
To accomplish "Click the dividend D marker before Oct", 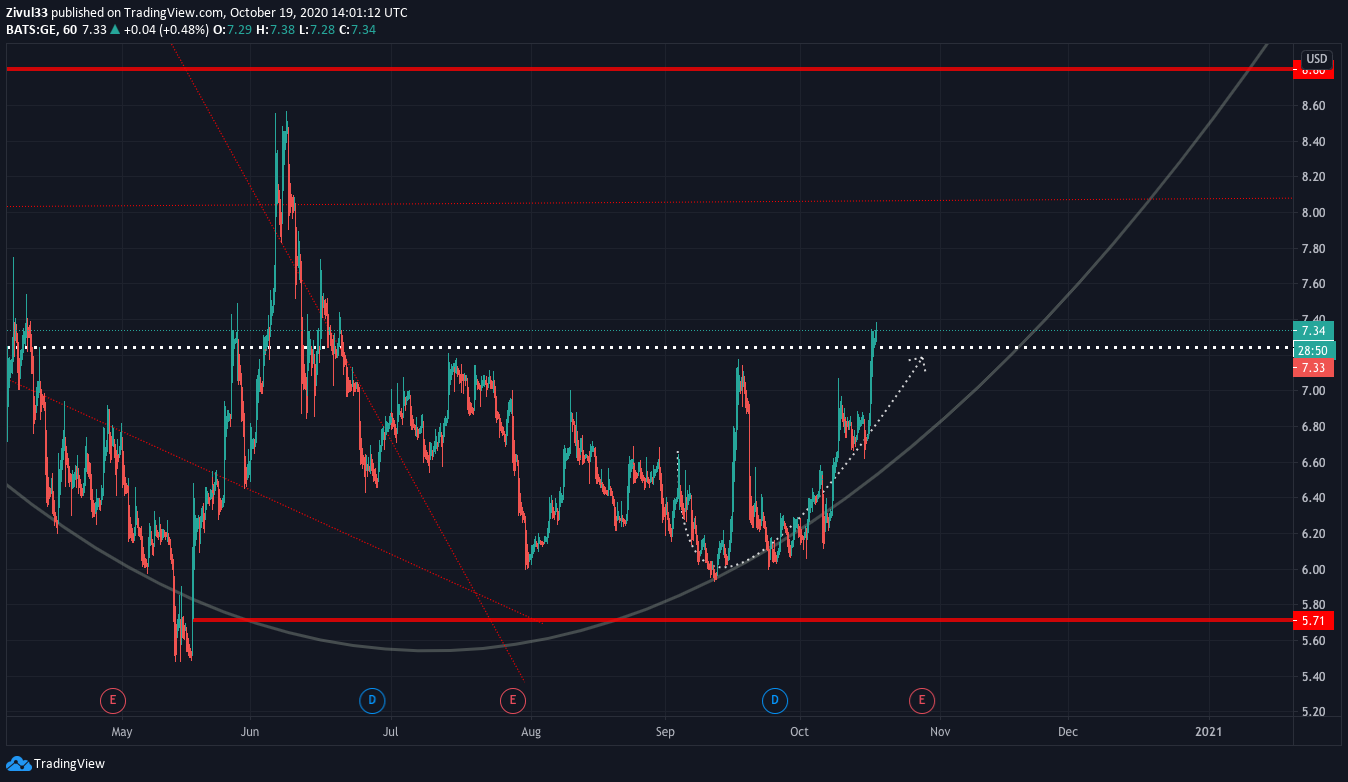I will click(x=774, y=701).
